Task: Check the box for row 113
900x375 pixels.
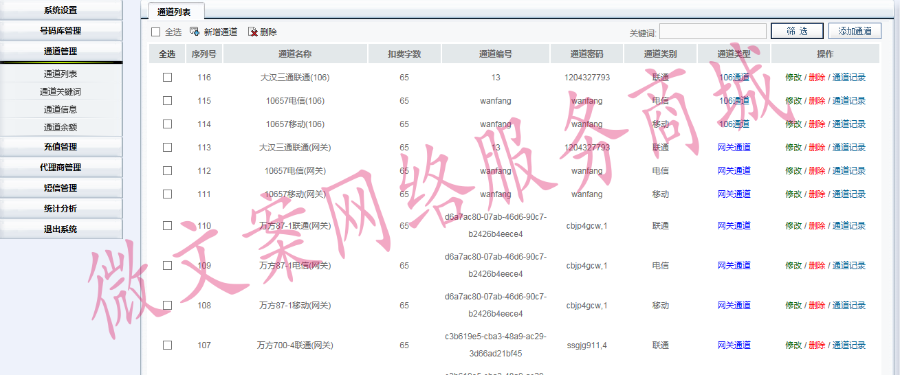Action: [x=167, y=147]
